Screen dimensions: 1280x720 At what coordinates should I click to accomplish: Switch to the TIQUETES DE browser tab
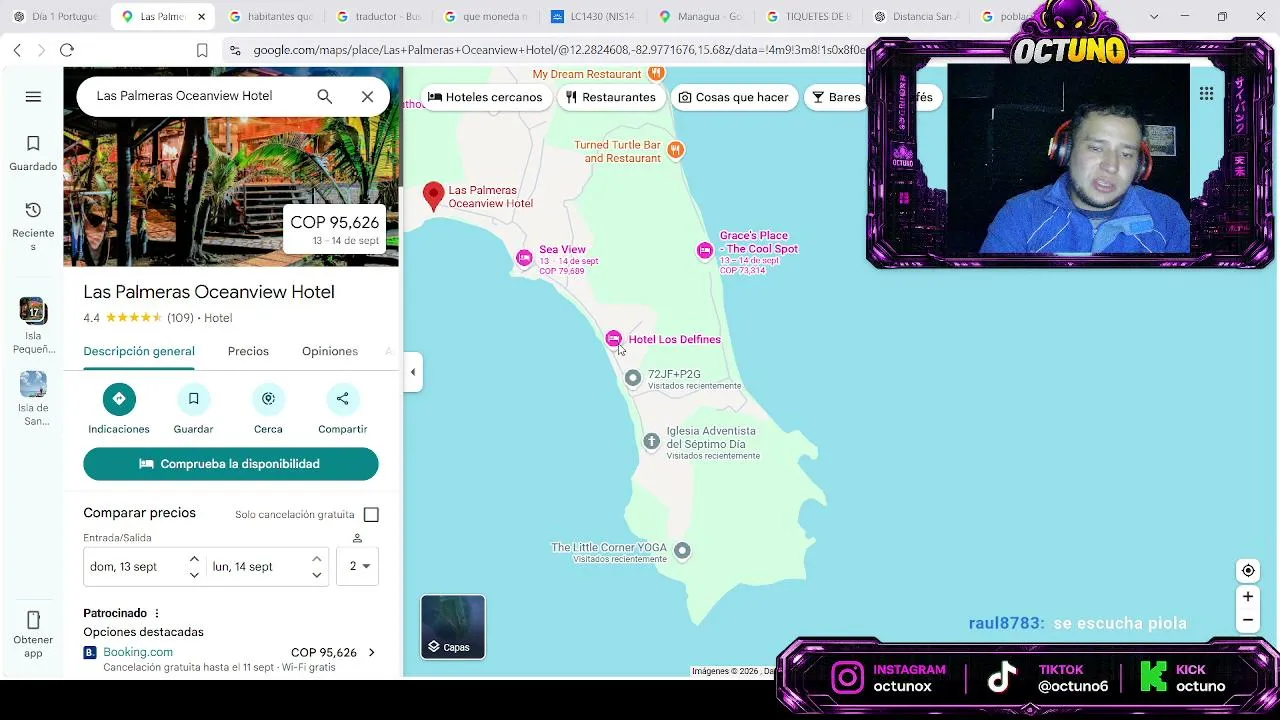pyautogui.click(x=810, y=17)
